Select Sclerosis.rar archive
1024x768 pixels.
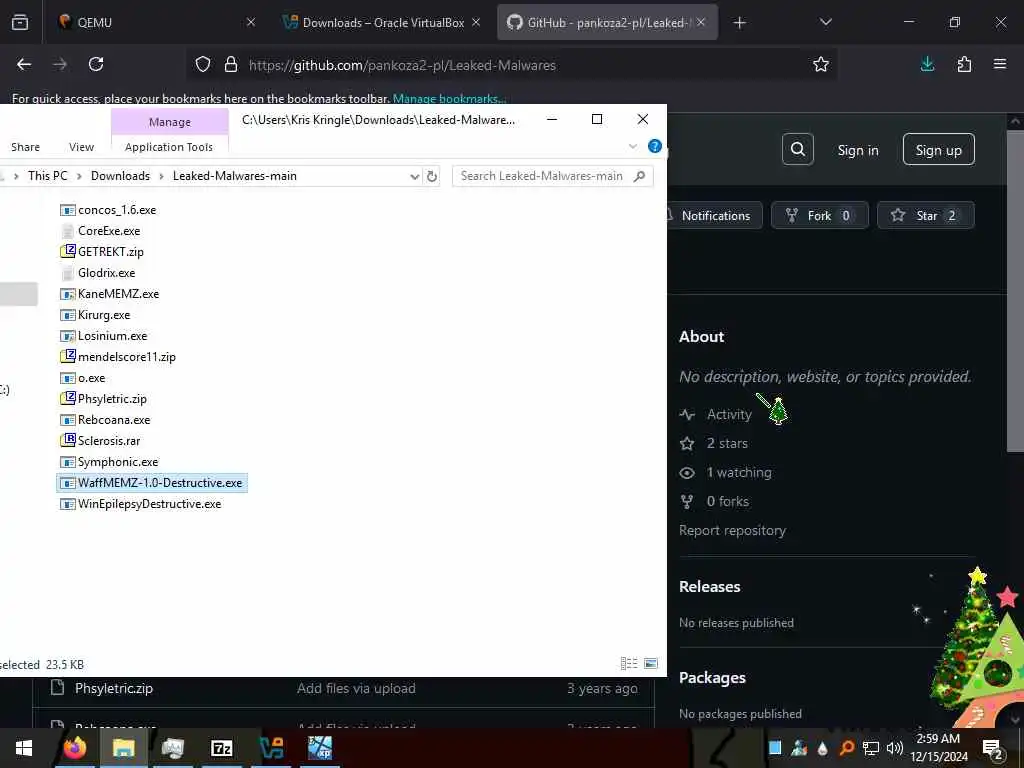[101, 441]
